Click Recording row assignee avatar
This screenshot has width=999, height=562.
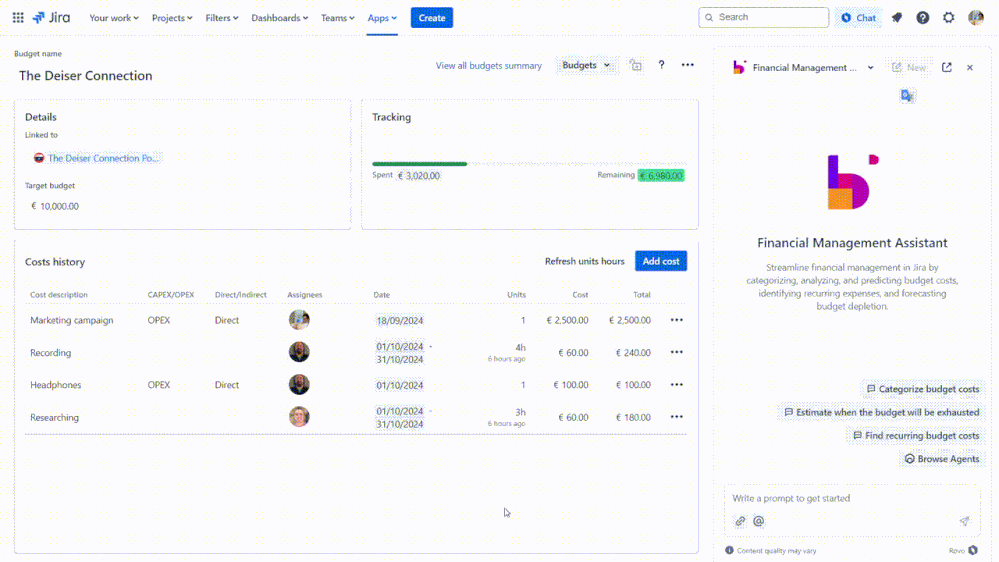coord(299,352)
